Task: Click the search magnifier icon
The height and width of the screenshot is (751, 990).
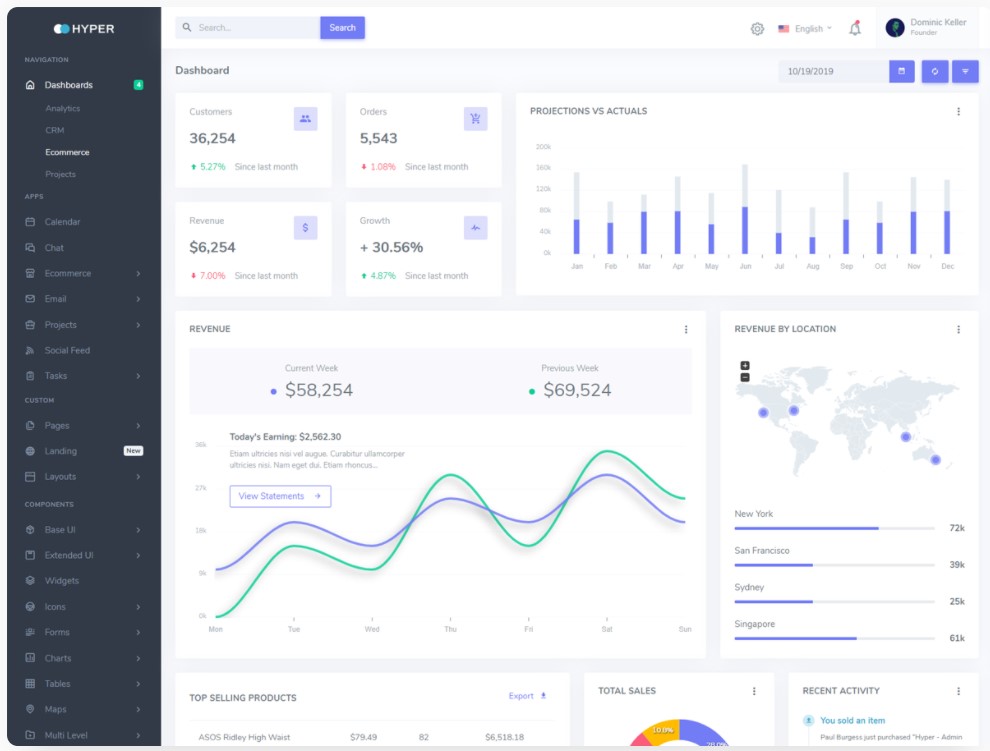Action: (x=187, y=27)
